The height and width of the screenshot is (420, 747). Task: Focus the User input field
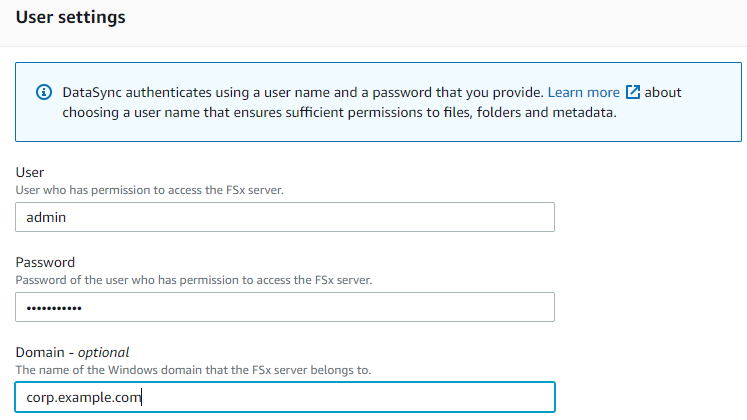[x=285, y=217]
